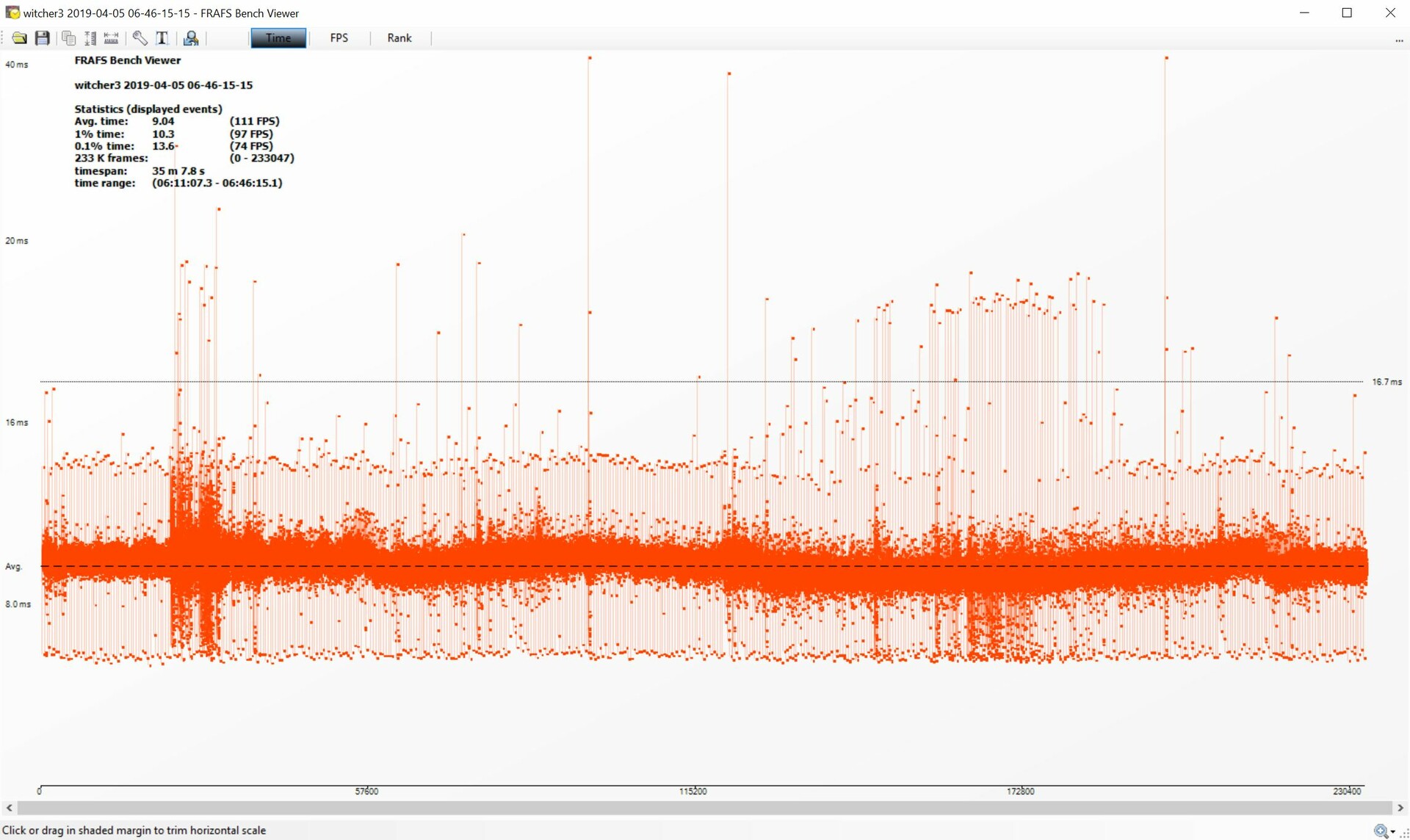The width and height of the screenshot is (1410, 840).
Task: Switch to the Rank view
Action: click(x=399, y=38)
